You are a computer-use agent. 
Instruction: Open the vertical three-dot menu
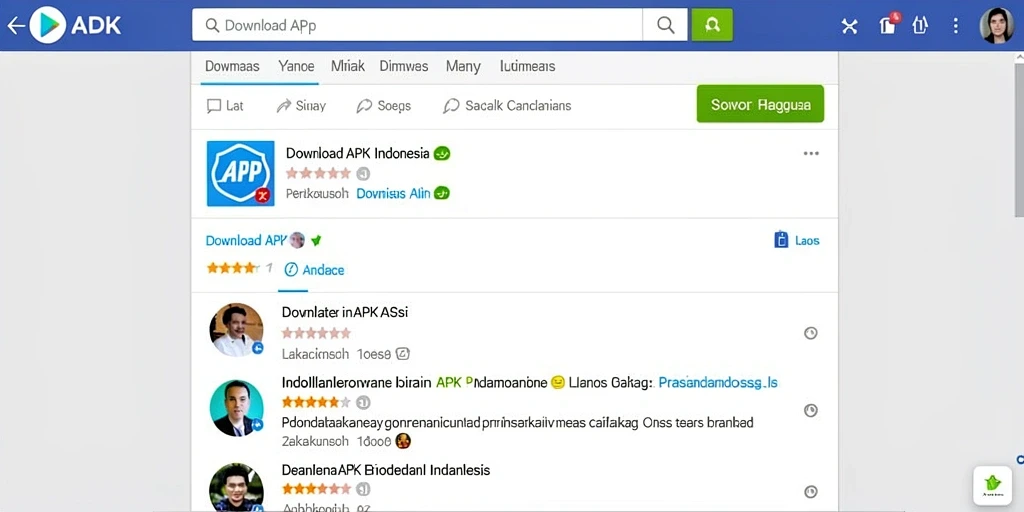955,25
